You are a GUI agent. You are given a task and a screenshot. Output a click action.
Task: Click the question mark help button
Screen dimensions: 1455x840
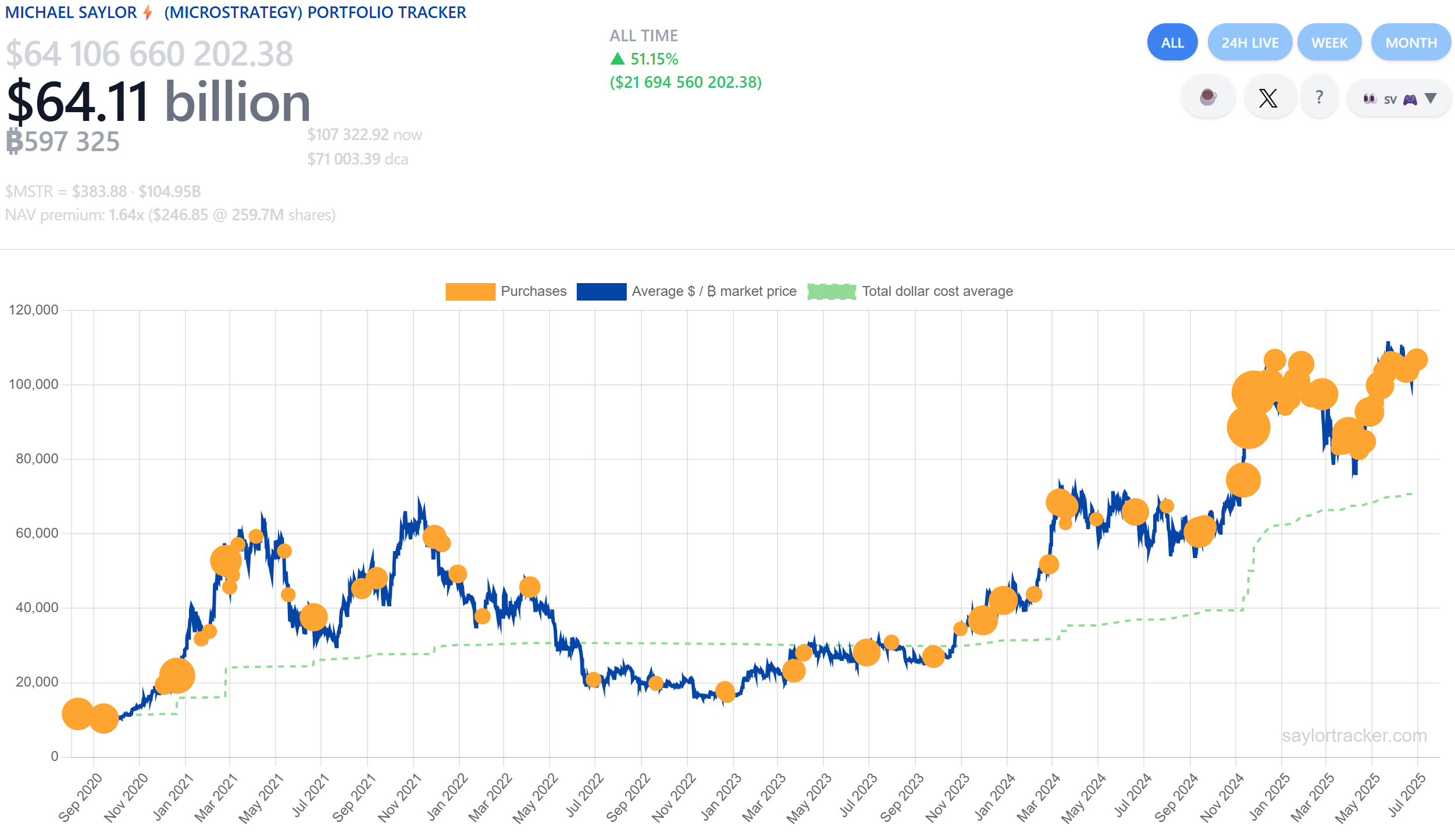tap(1320, 97)
